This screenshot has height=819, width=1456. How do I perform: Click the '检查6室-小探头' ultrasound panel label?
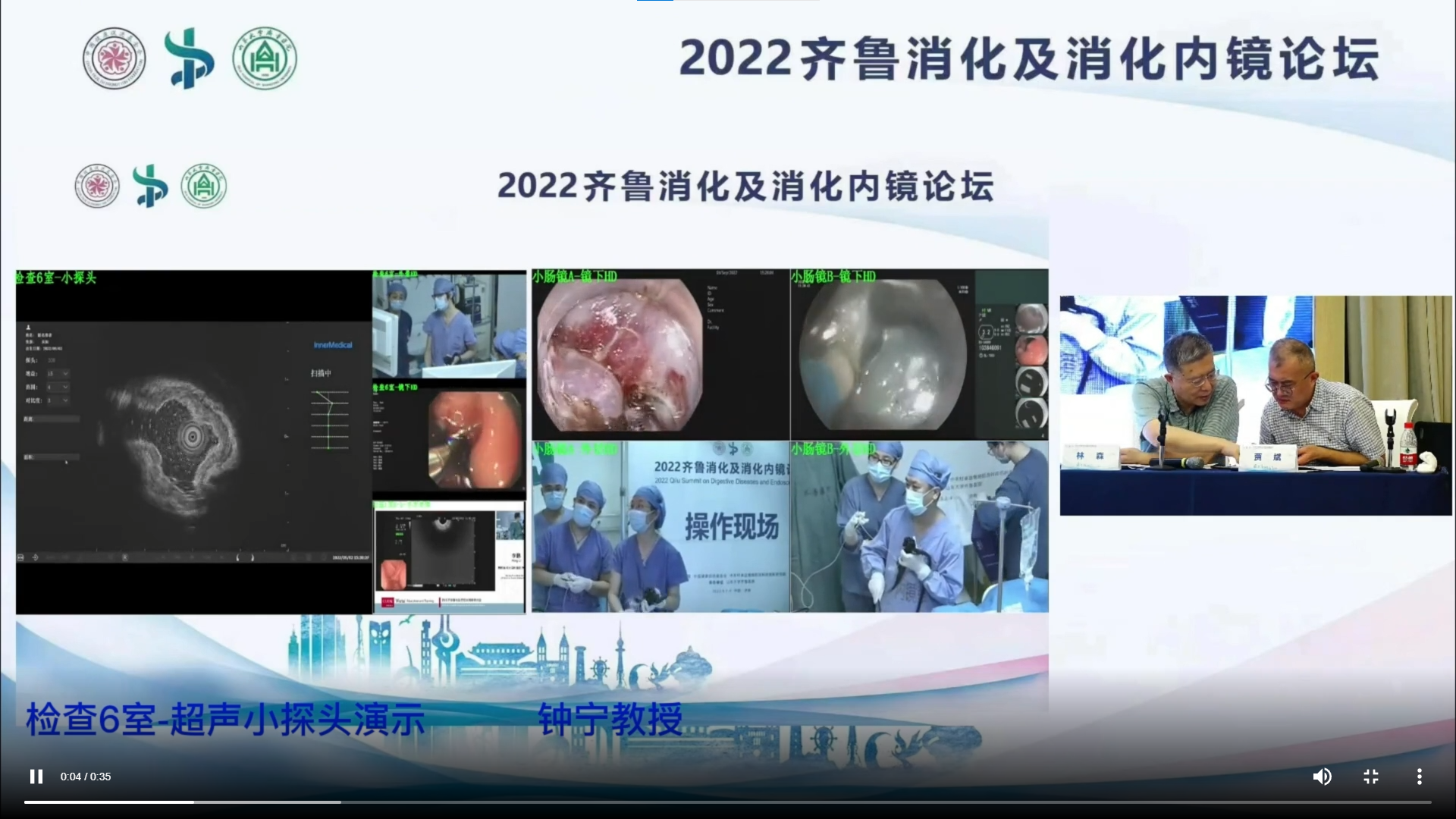(x=56, y=278)
